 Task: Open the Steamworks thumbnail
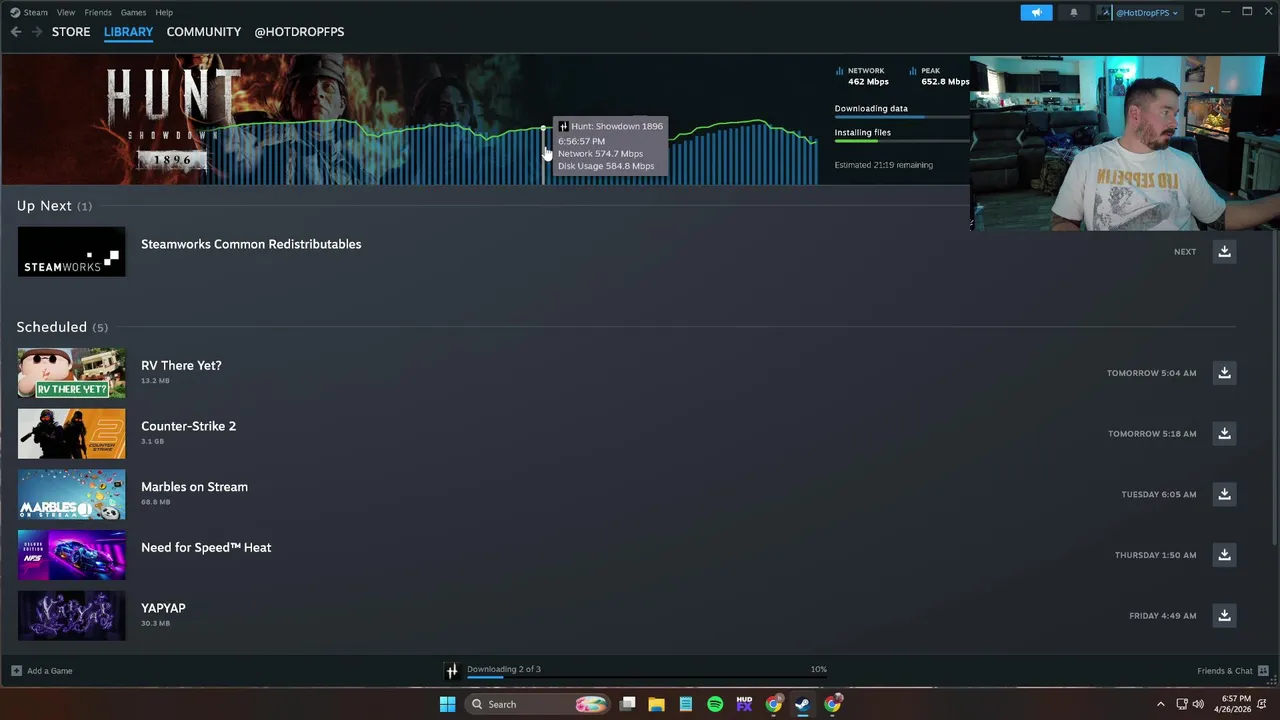coord(71,252)
